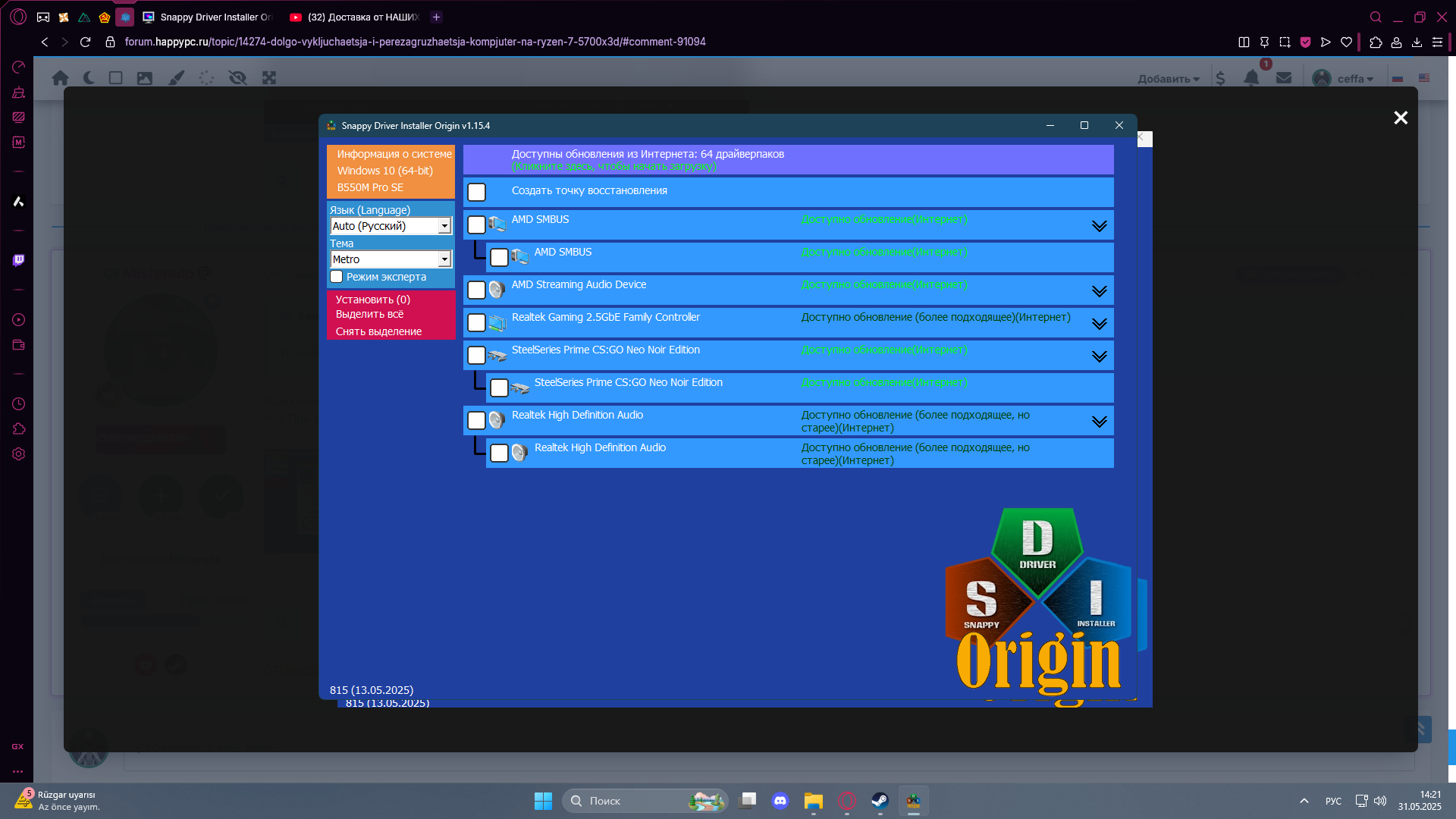
Task: Tick the top-level Realtek High Definition Audio checkbox
Action: 476,420
